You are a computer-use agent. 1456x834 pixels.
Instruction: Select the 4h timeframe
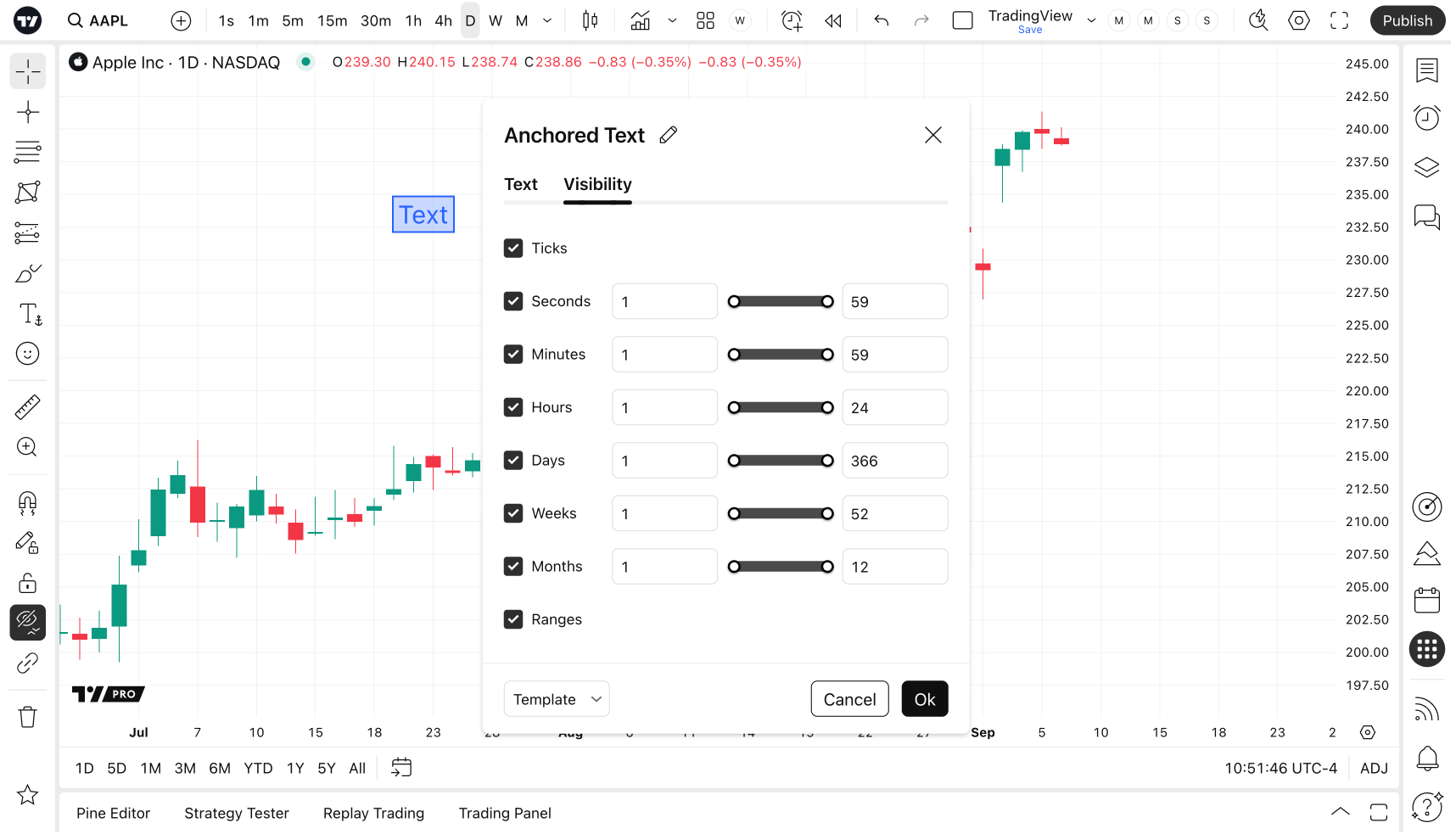(x=443, y=20)
